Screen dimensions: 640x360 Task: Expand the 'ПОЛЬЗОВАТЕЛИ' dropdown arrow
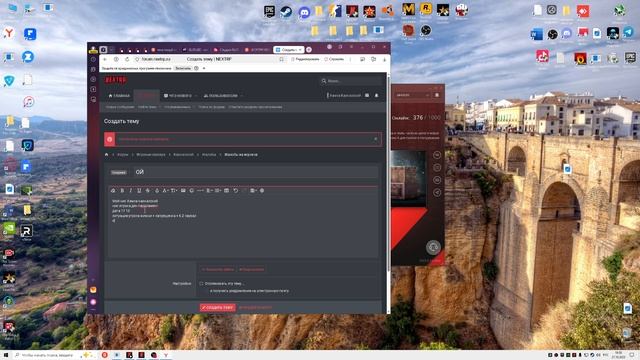(x=242, y=96)
